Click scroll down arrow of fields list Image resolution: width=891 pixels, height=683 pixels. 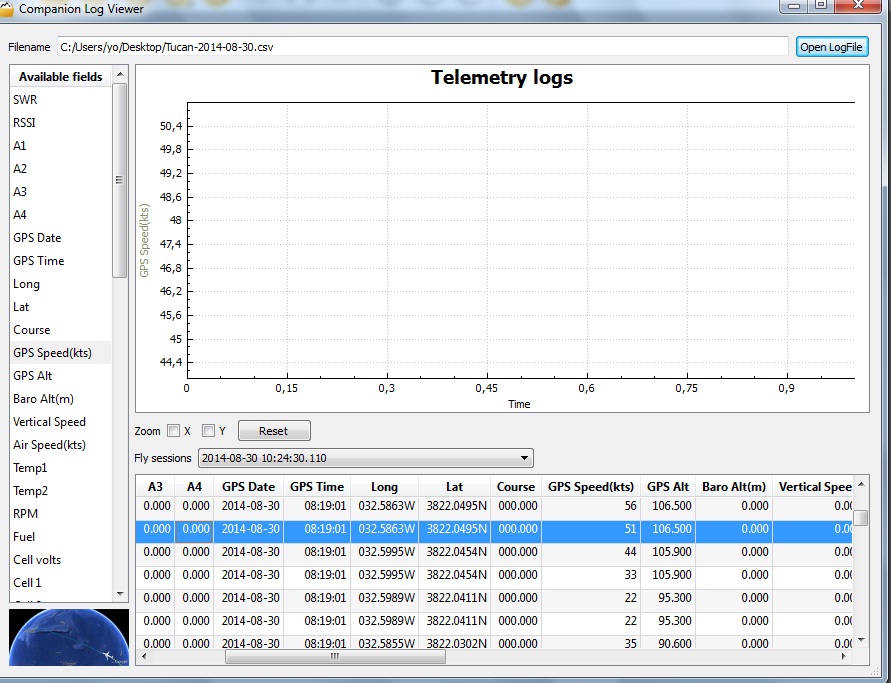coord(120,593)
